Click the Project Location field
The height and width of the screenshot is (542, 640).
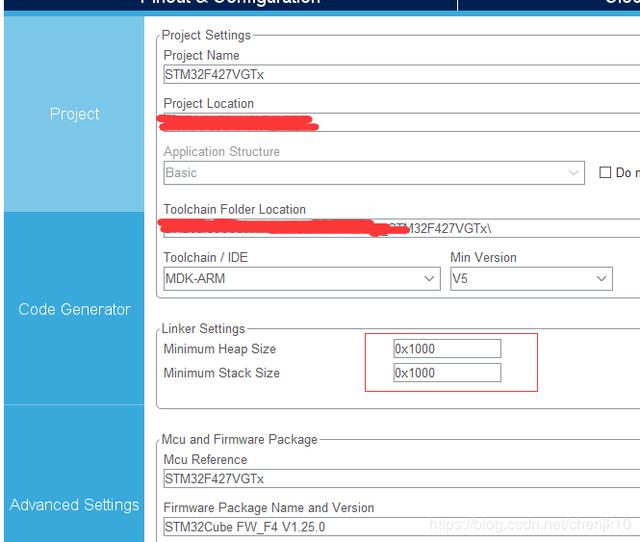pos(402,122)
